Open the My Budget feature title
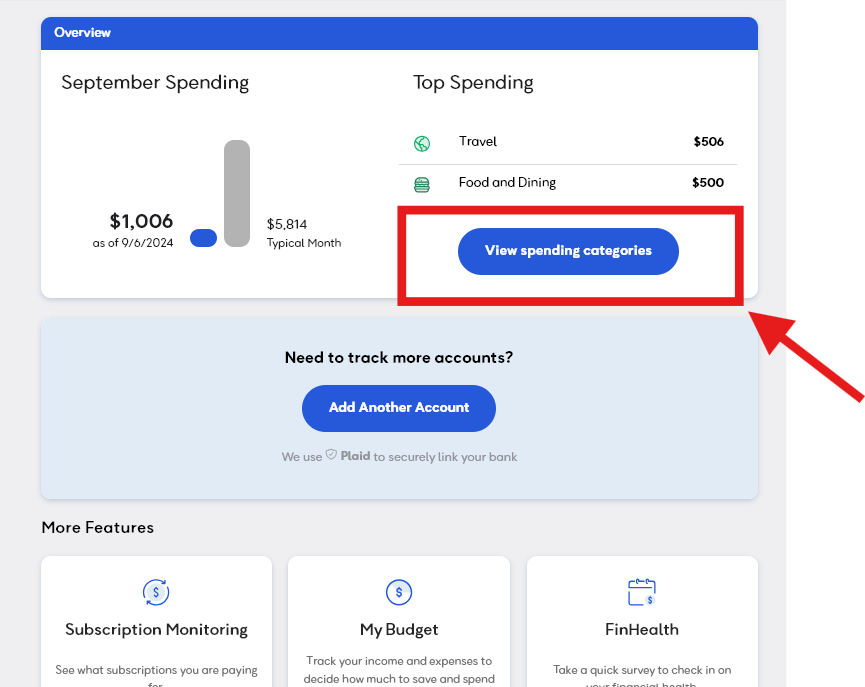 pyautogui.click(x=399, y=630)
